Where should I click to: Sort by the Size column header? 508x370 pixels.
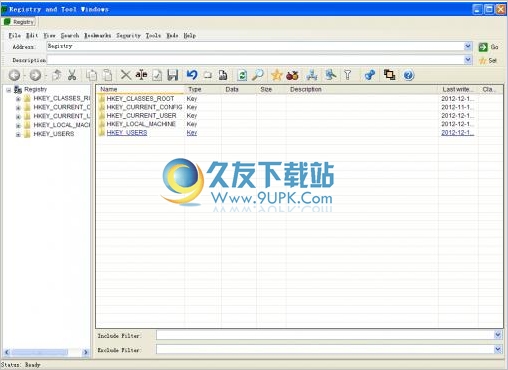[x=271, y=89]
